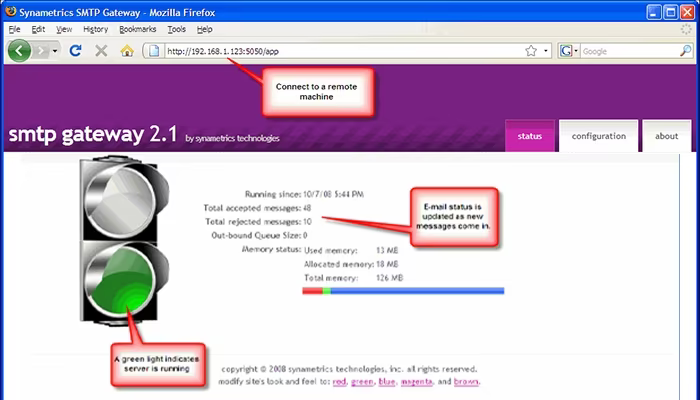This screenshot has width=700, height=400.
Task: Change site theme via blue link
Action: click(x=387, y=382)
